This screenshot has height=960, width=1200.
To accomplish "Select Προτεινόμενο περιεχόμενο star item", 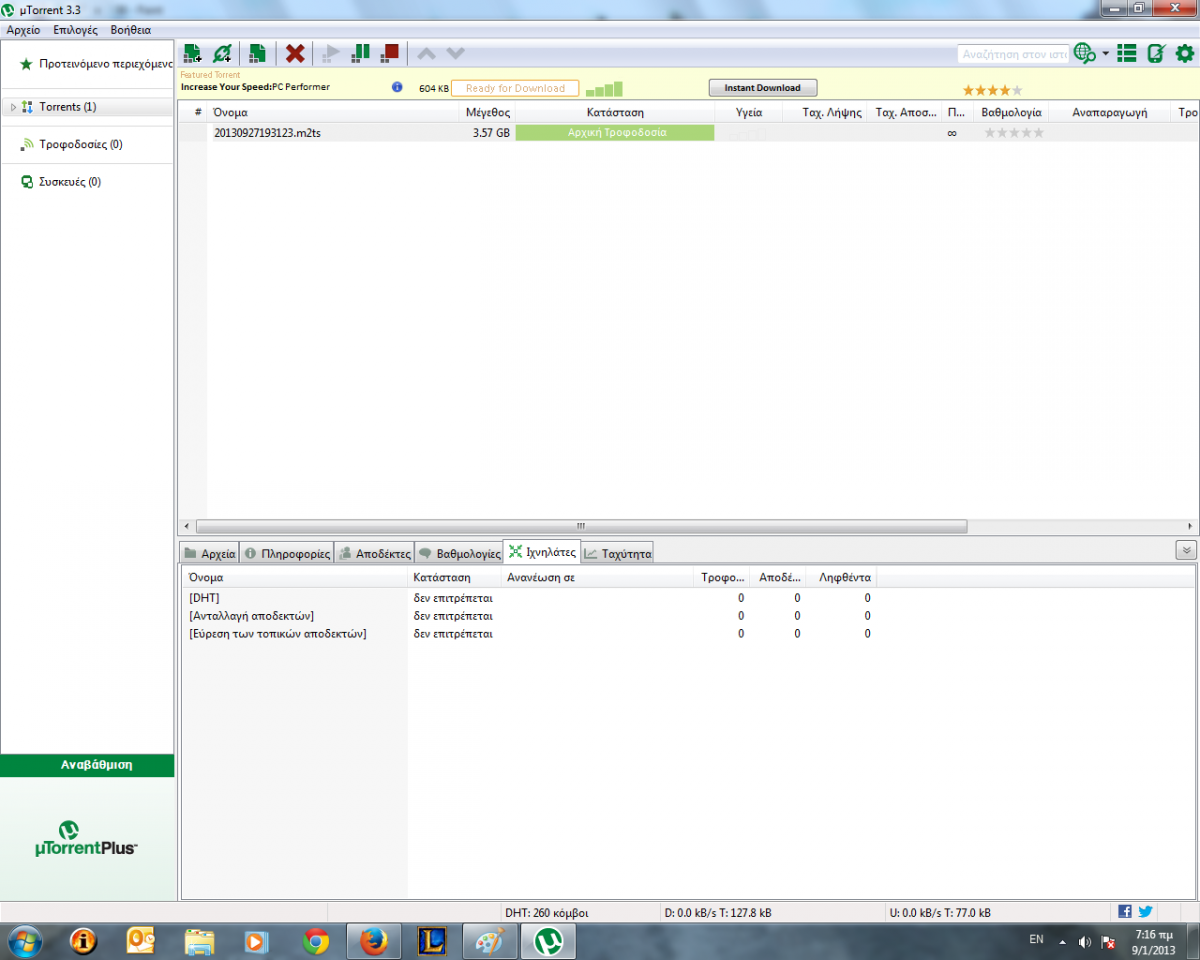I will point(95,63).
